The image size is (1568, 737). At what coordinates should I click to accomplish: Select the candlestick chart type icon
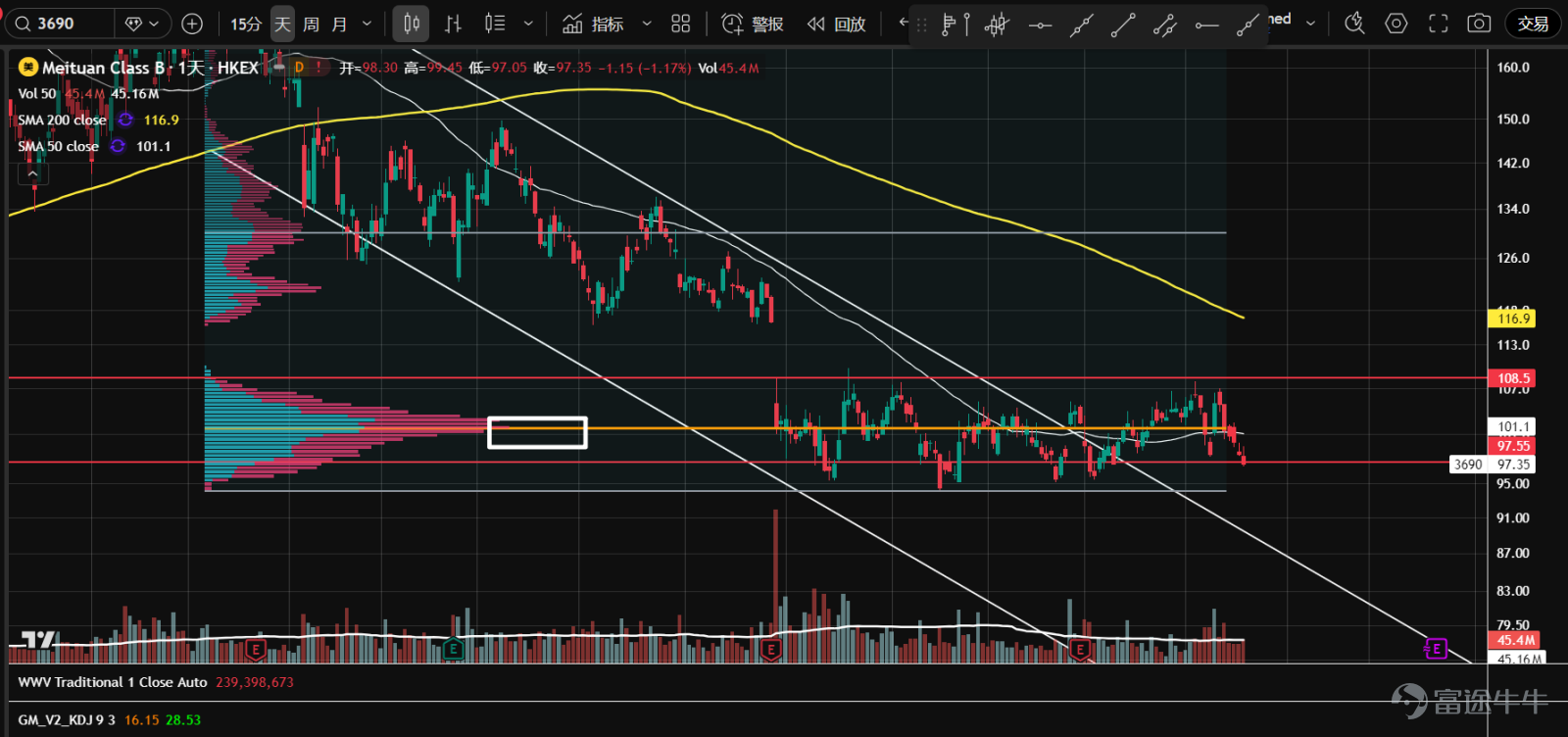click(x=412, y=24)
